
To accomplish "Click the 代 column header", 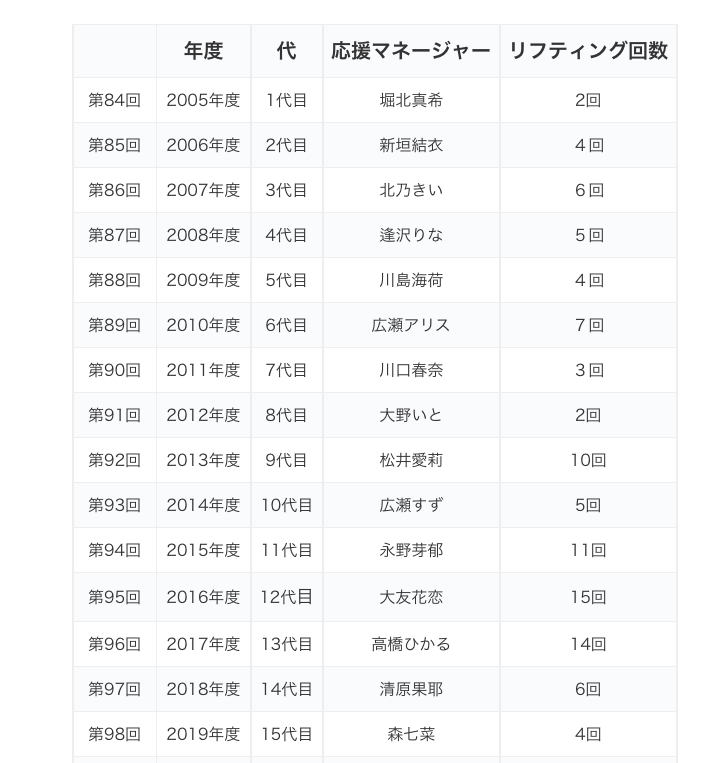I will click(x=286, y=51).
